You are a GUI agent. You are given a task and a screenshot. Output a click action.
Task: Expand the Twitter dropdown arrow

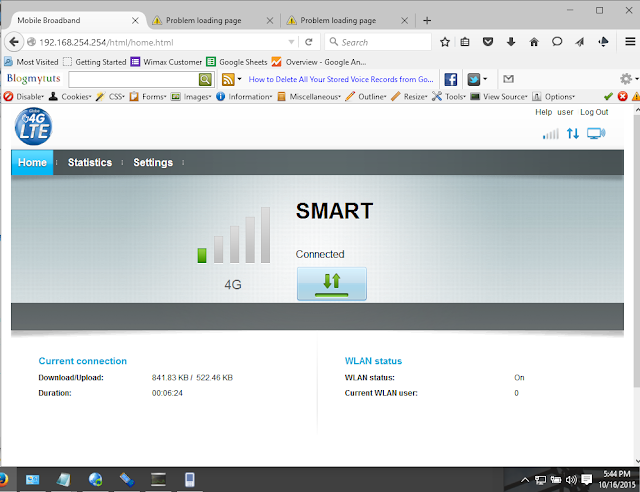pyautogui.click(x=485, y=79)
